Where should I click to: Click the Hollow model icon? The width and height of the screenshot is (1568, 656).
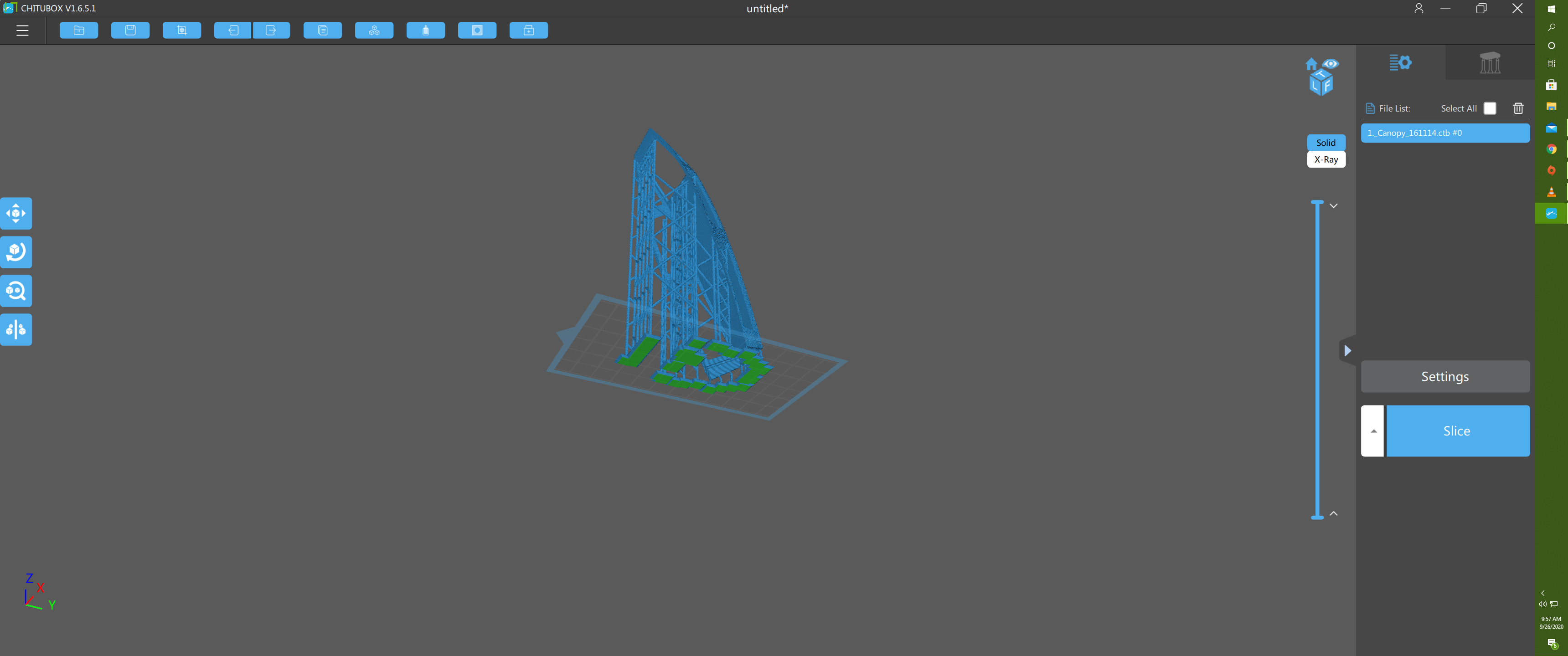[x=425, y=31]
